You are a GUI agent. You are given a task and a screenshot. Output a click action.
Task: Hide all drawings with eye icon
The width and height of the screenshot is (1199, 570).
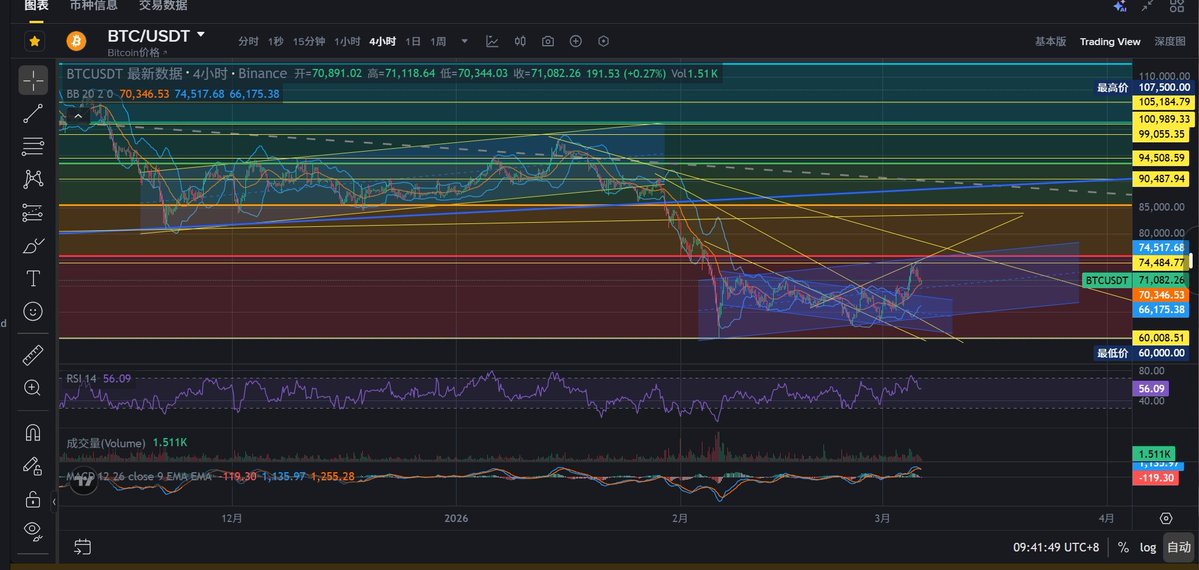click(x=33, y=529)
